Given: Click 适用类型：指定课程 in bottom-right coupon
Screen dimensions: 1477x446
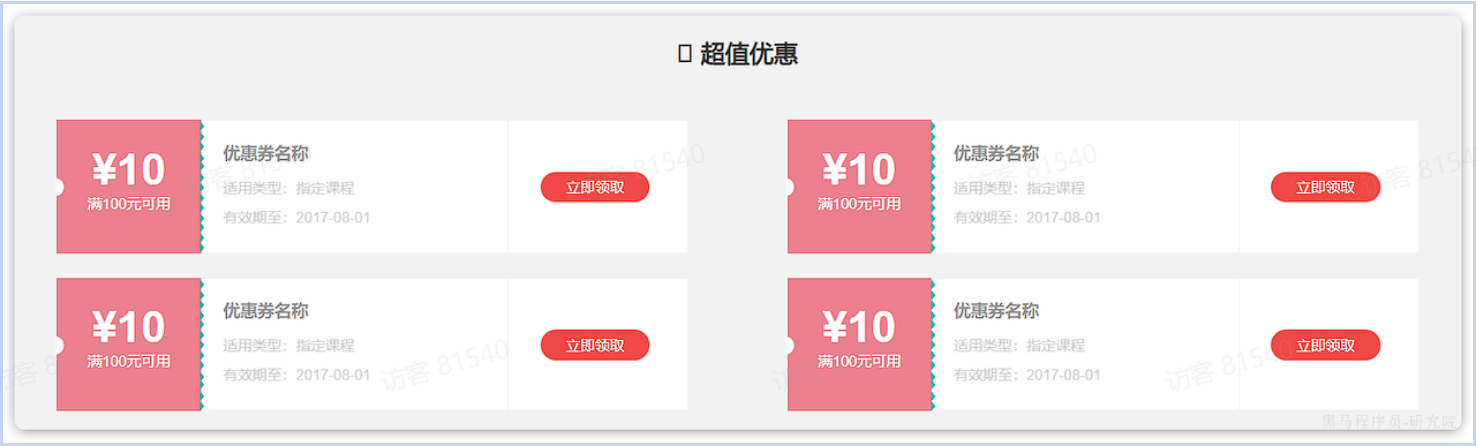Looking at the screenshot, I should [1019, 345].
